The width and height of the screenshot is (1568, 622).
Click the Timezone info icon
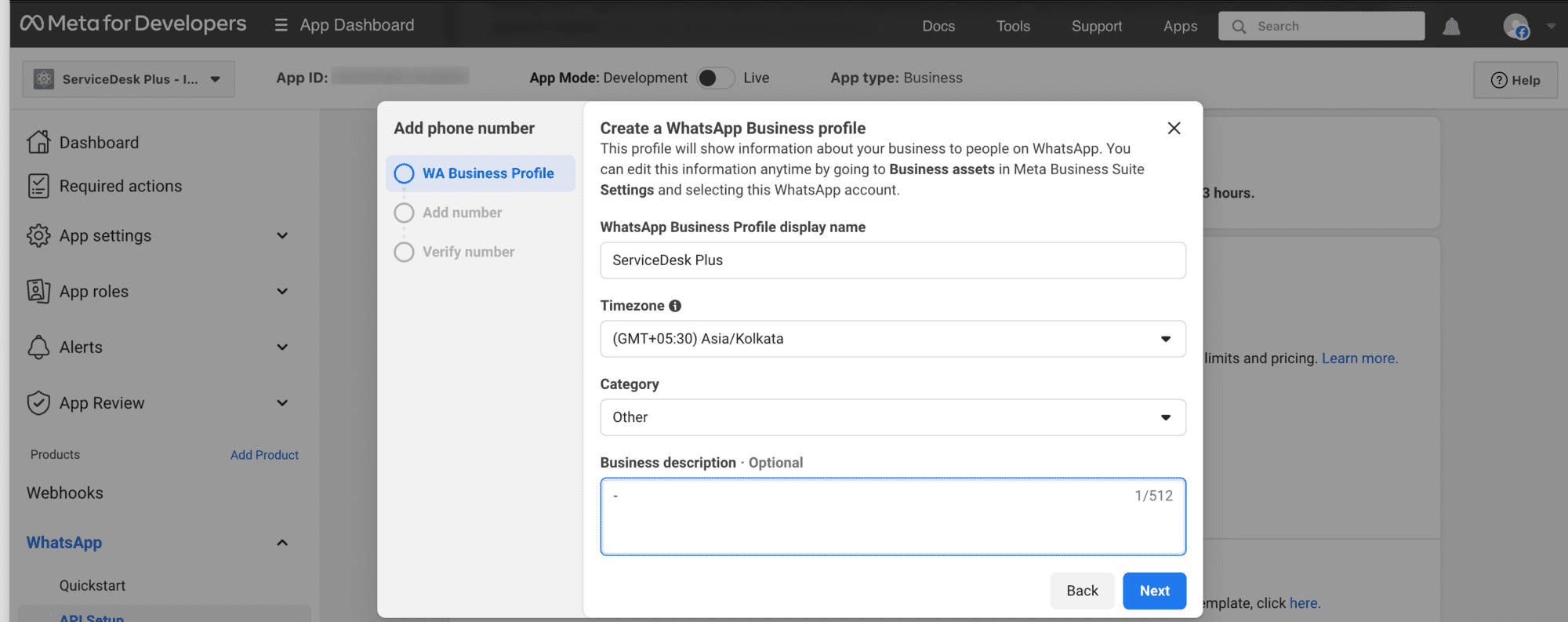[x=675, y=306]
